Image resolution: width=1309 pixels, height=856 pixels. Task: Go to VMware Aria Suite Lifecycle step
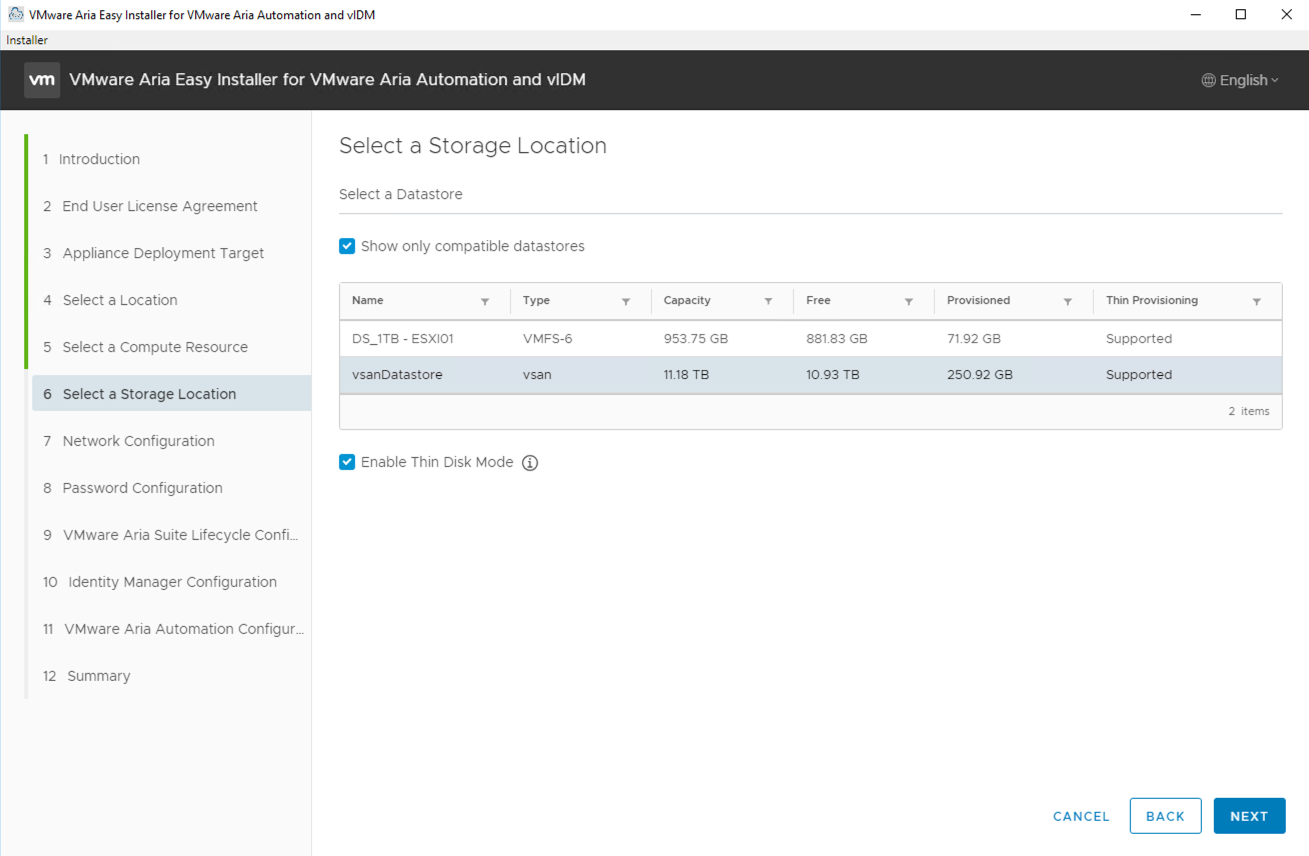pos(171,535)
